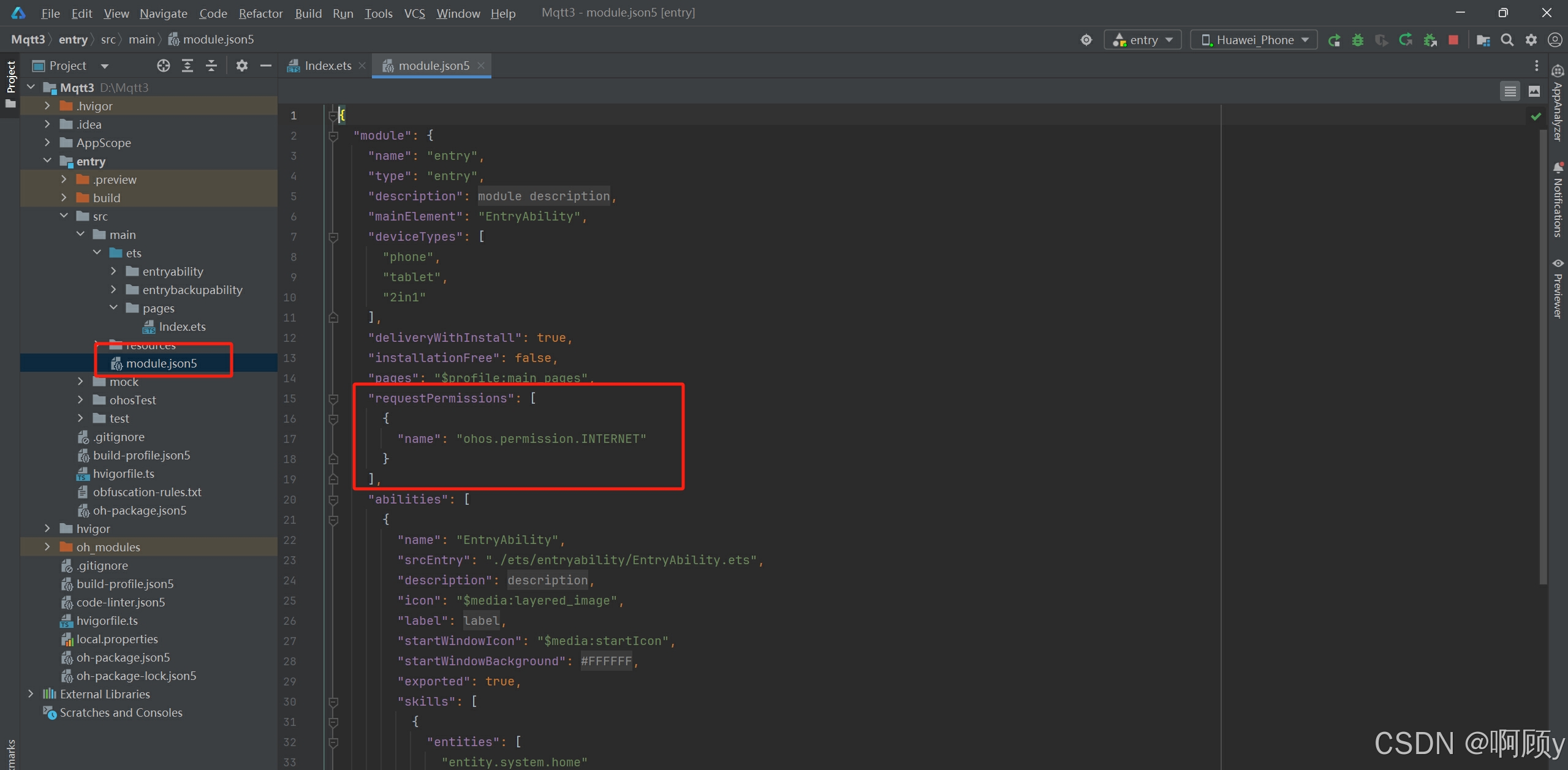Click the editor vertical scrollbar
Viewport: 1568px width, 770px height.
coord(1542,355)
